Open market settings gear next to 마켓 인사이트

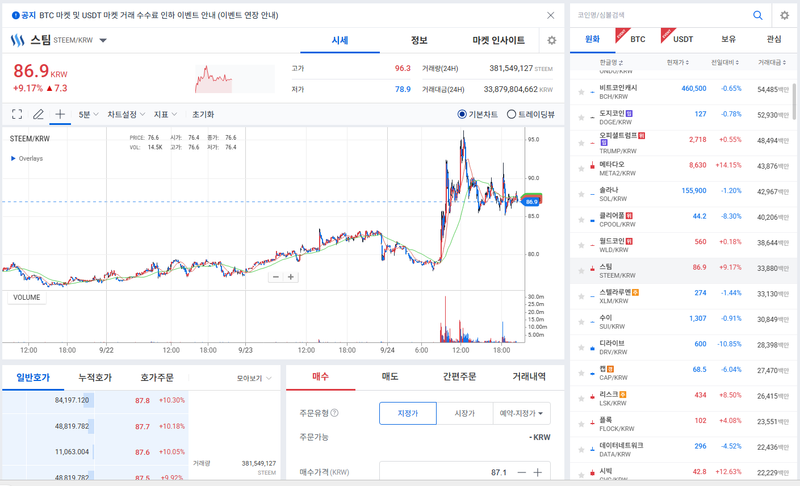coord(552,40)
